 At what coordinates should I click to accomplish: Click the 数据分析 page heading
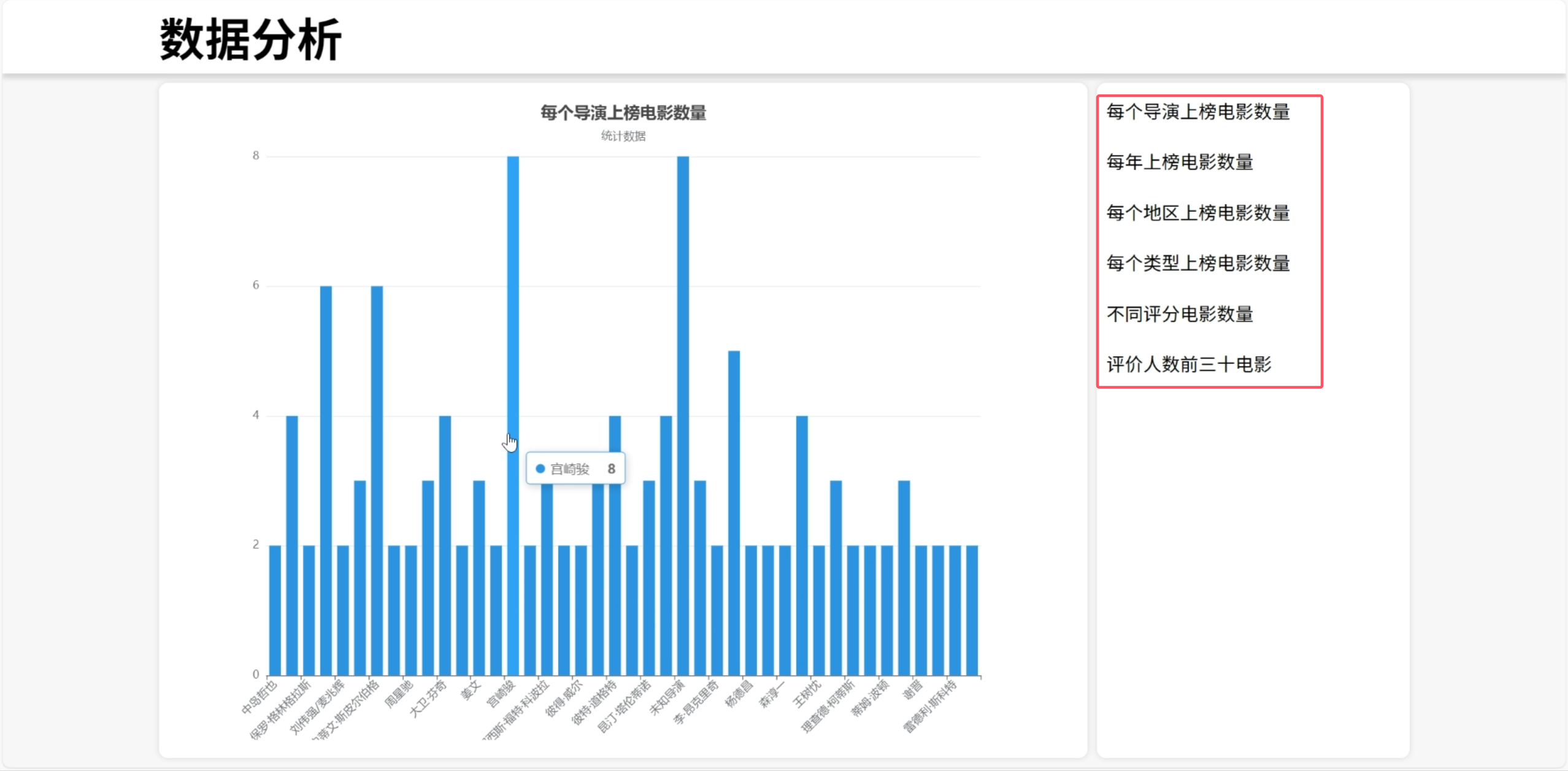coord(250,39)
